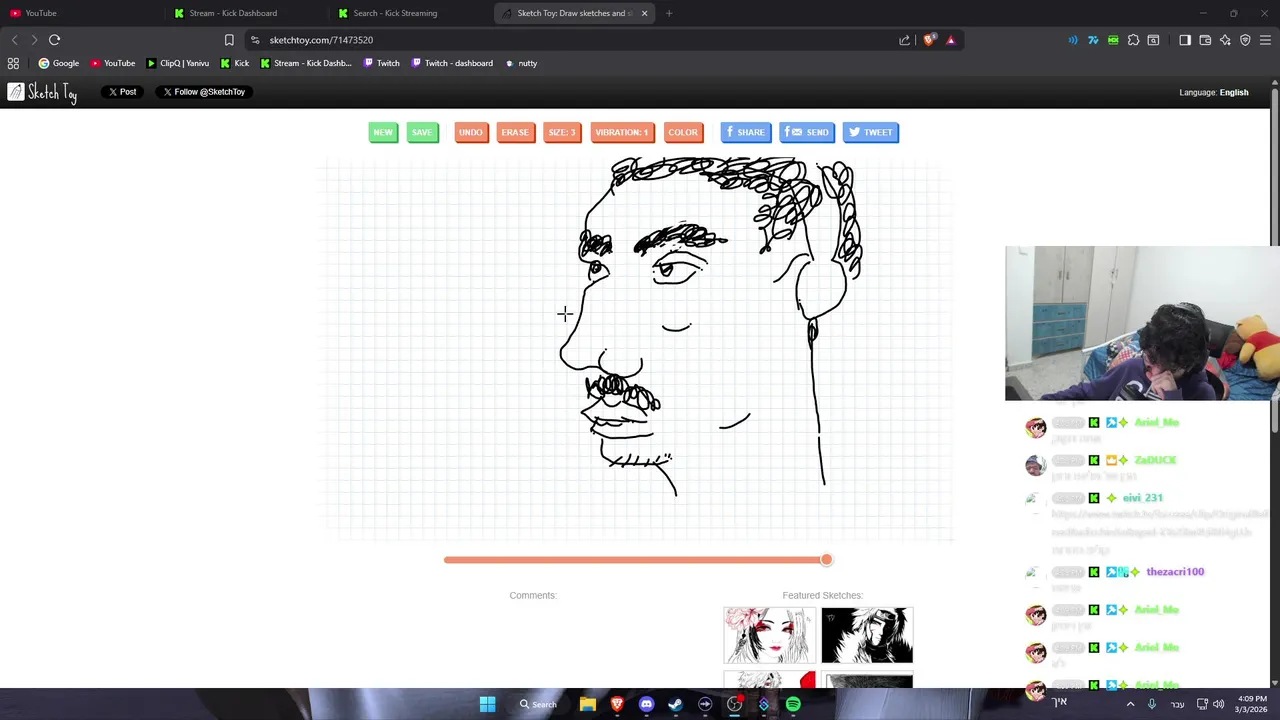Viewport: 1280px width, 720px height.
Task: Expand the system tray hidden icons
Action: tap(1131, 704)
